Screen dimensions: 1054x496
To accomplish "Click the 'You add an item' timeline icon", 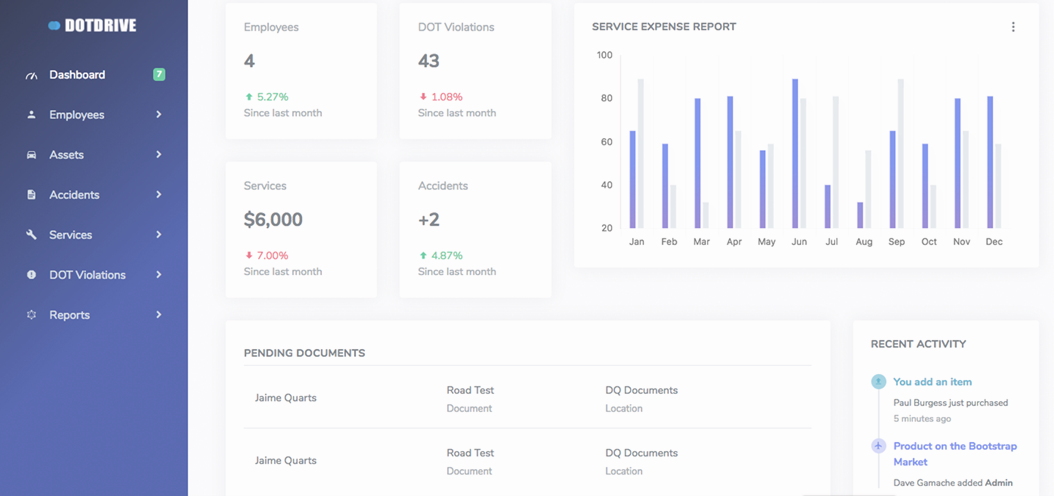I will 878,382.
